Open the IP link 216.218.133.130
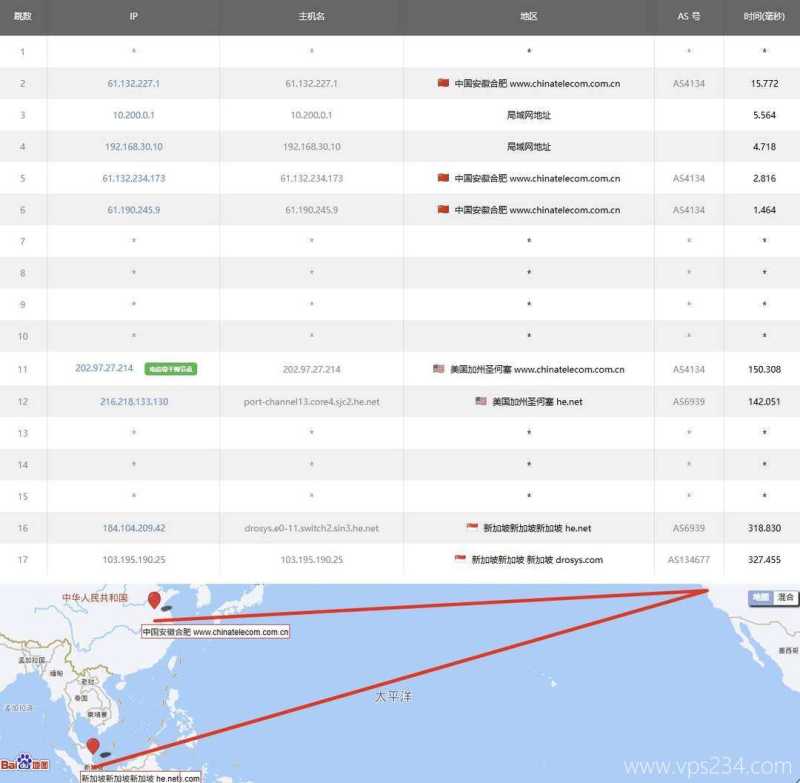Viewport: 800px width, 783px height. point(133,401)
